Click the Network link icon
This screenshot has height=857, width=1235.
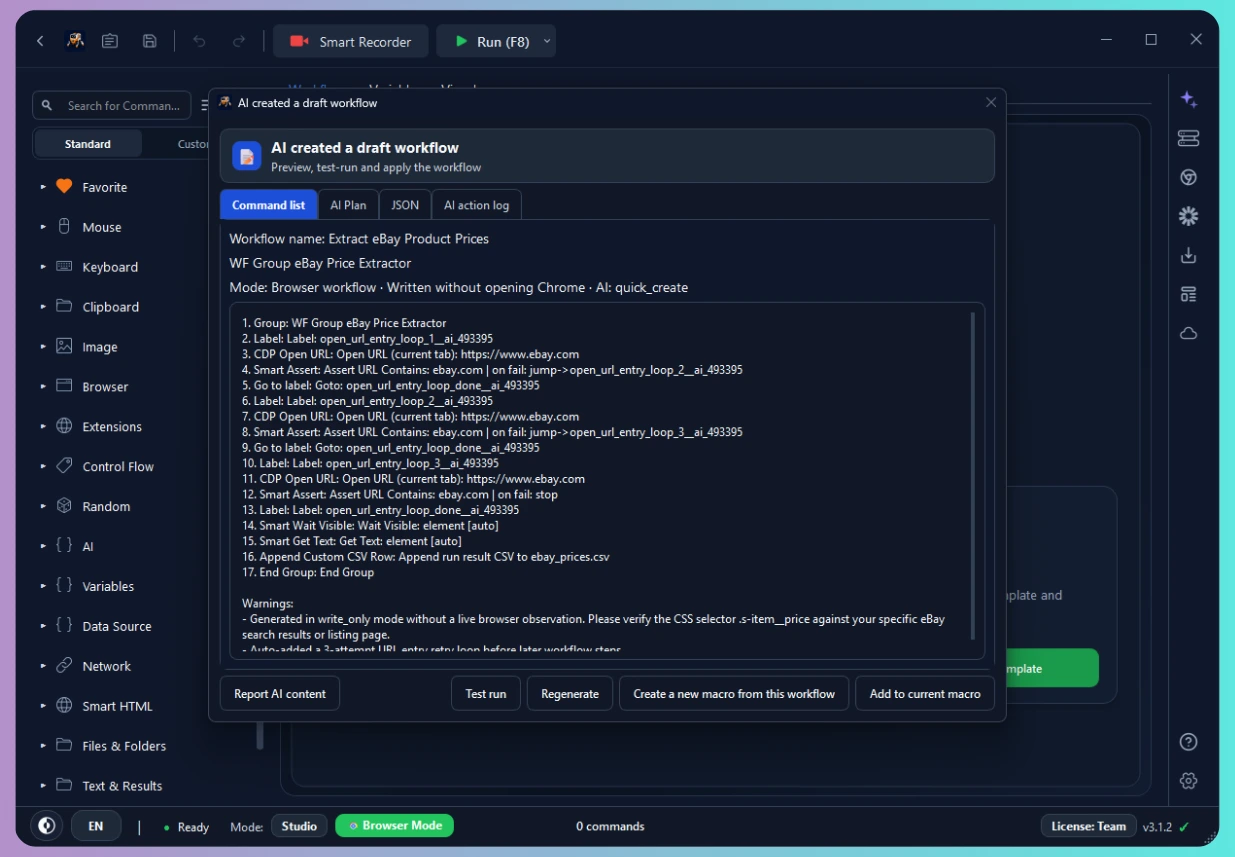(64, 666)
